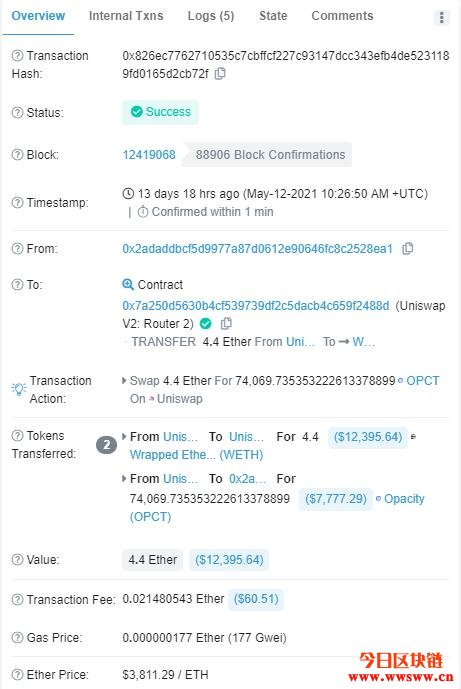Open the sender address 0x2adaddbcf5d9977a... link
461x689 pixels.
click(258, 249)
